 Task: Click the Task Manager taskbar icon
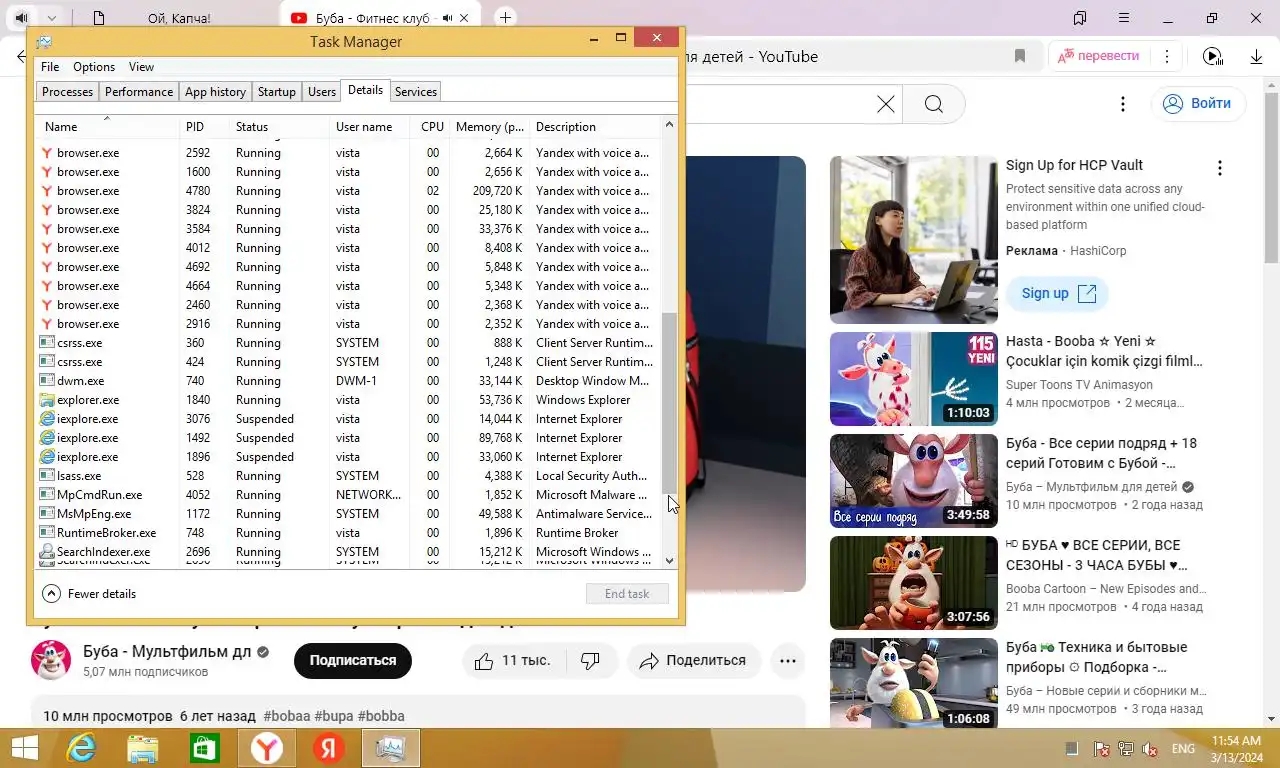pyautogui.click(x=390, y=748)
